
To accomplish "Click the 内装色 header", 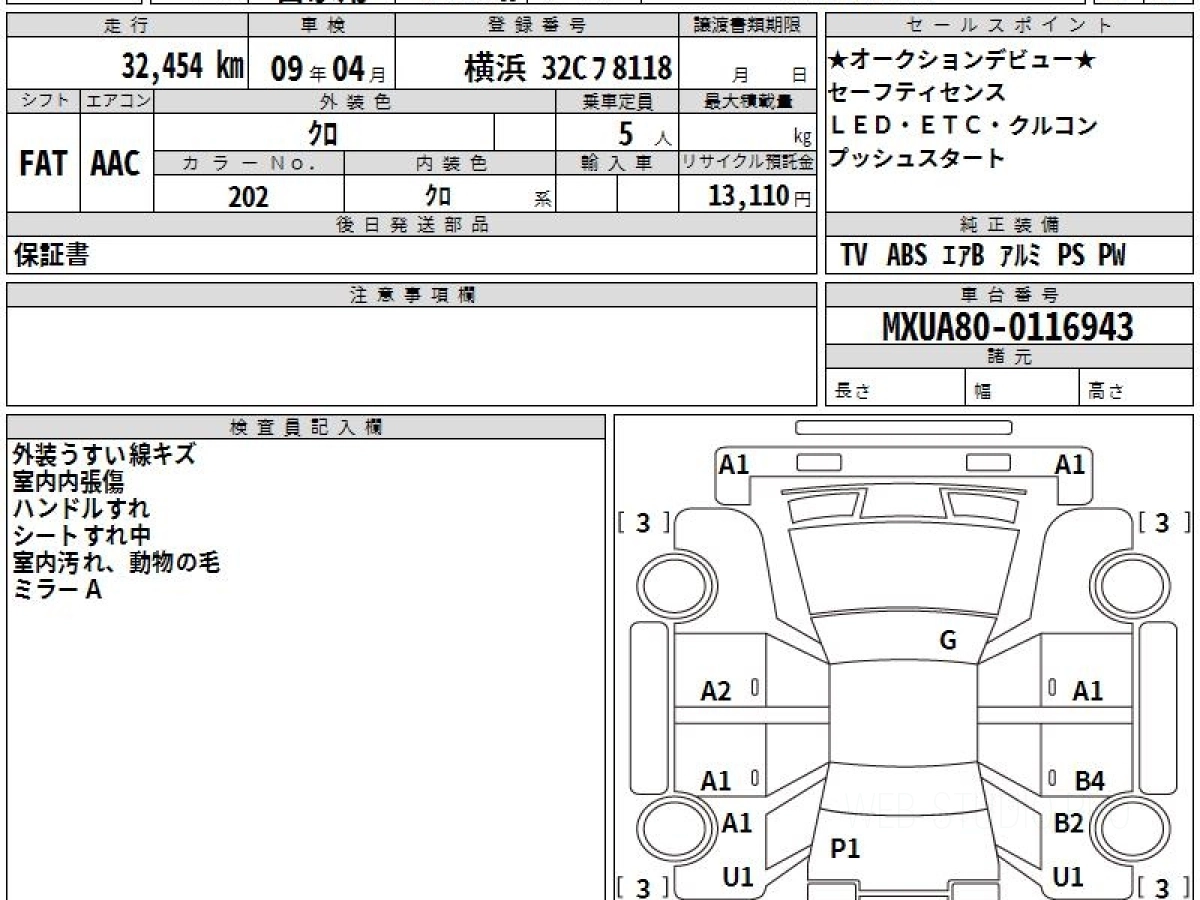I will pyautogui.click(x=450, y=163).
